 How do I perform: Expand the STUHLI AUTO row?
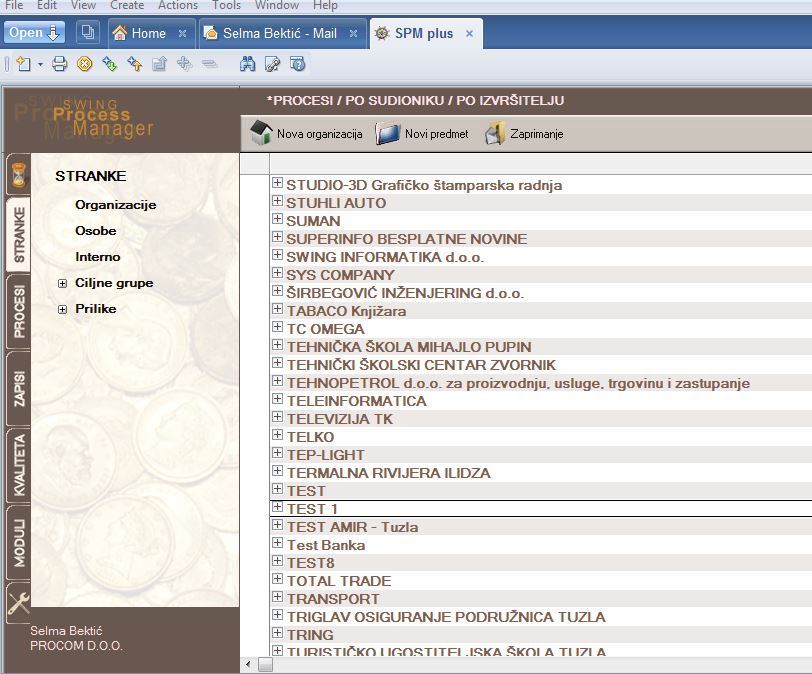click(x=278, y=201)
